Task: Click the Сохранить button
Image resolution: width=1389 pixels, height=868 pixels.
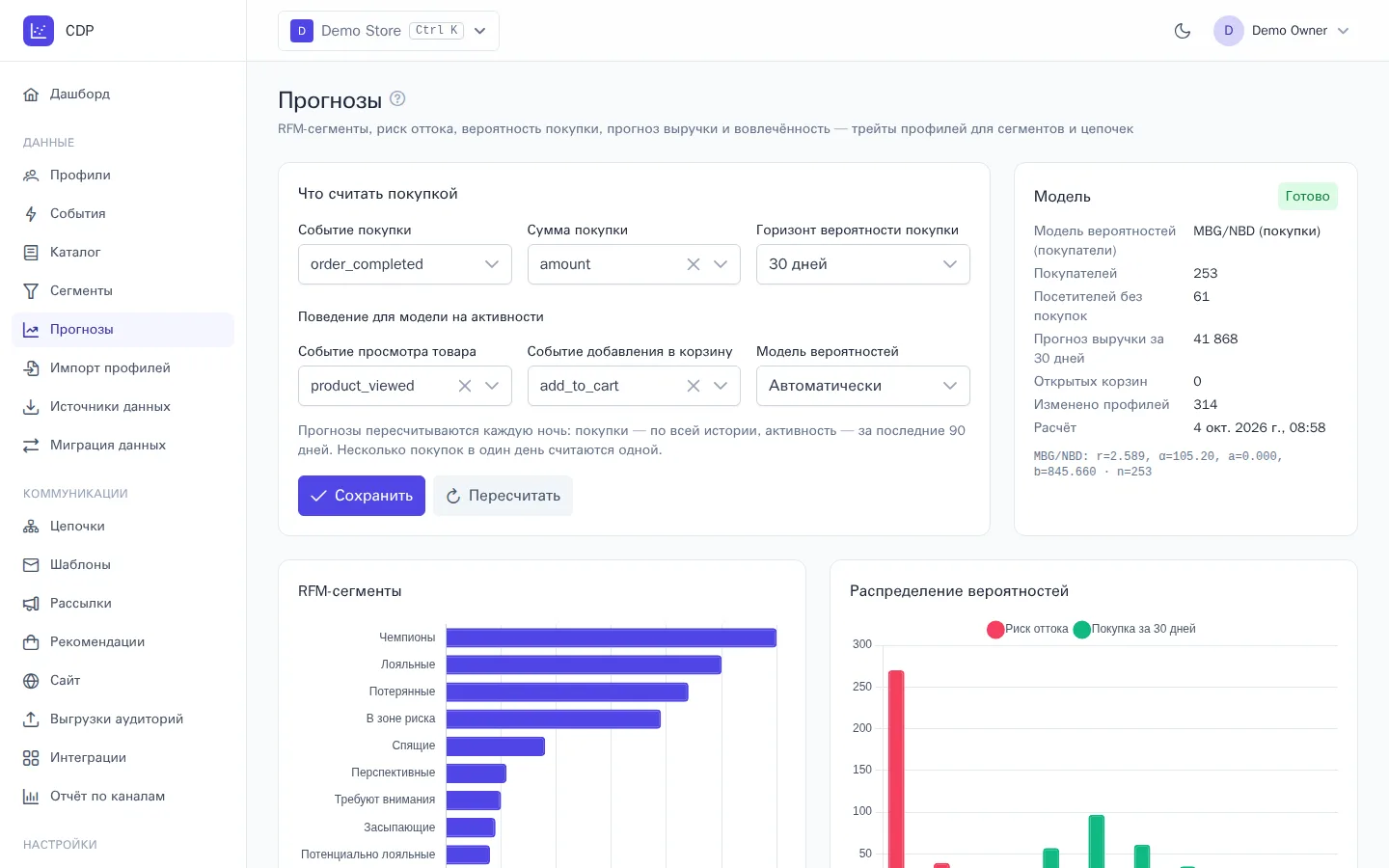Action: 362,496
